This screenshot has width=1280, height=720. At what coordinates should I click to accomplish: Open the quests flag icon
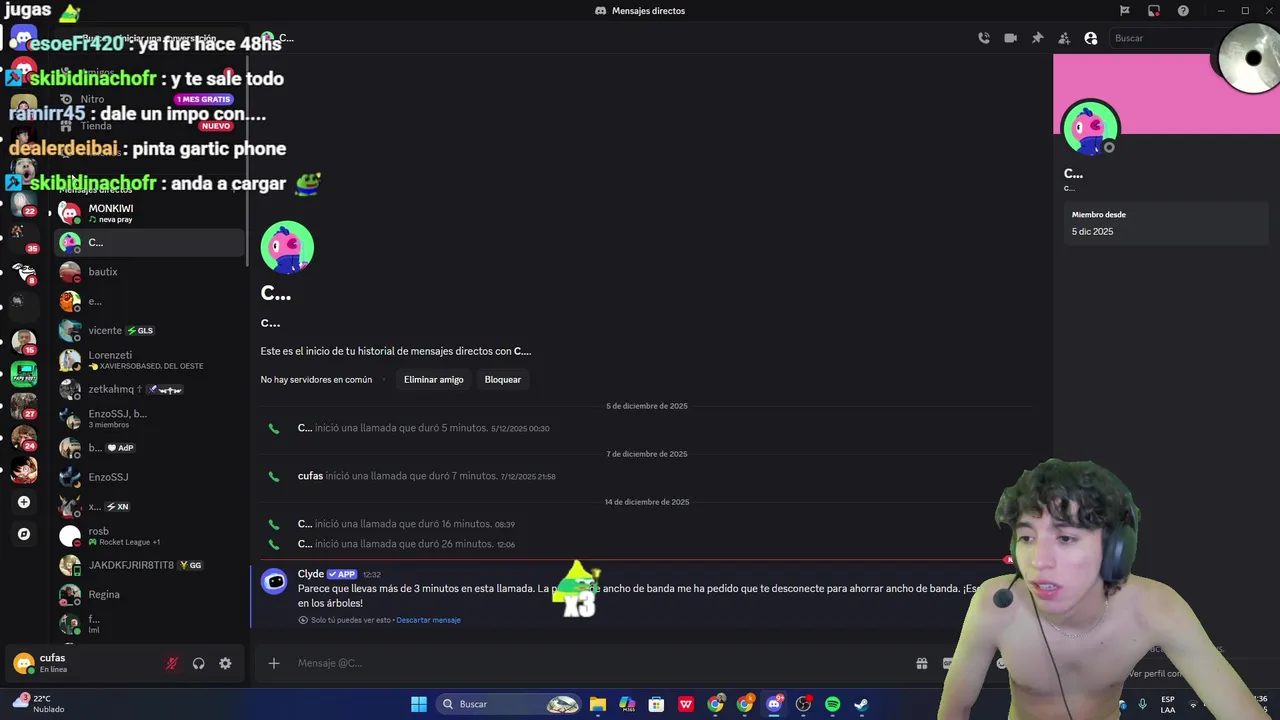click(x=1125, y=11)
